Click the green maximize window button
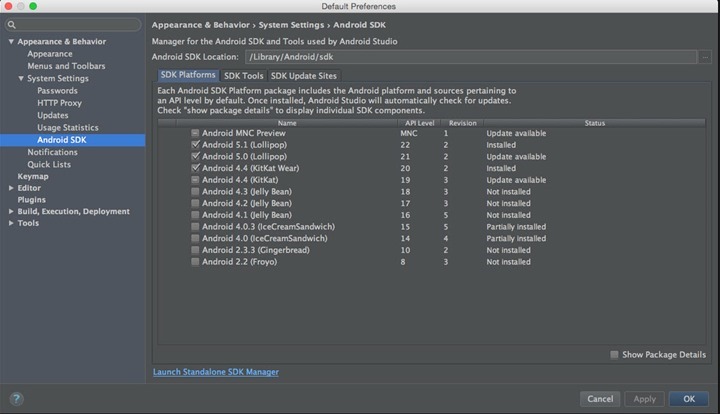Screen dimensions: 720x414 coord(33,6)
